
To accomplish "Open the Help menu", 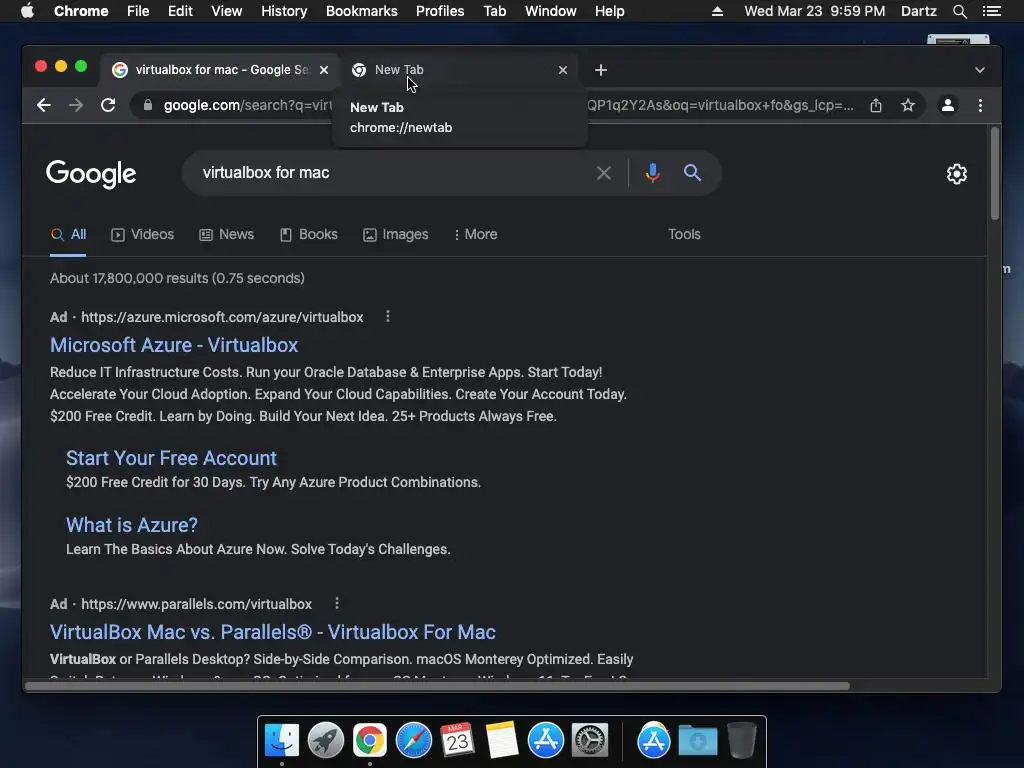I will point(609,11).
